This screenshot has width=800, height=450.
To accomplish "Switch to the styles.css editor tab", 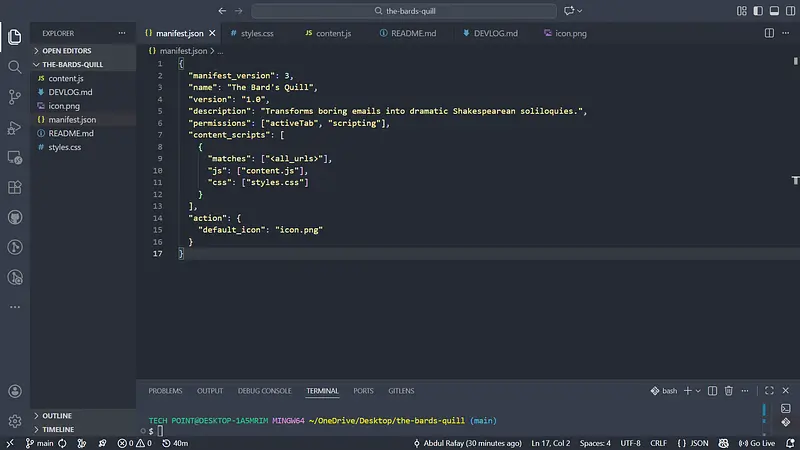I will click(x=257, y=33).
